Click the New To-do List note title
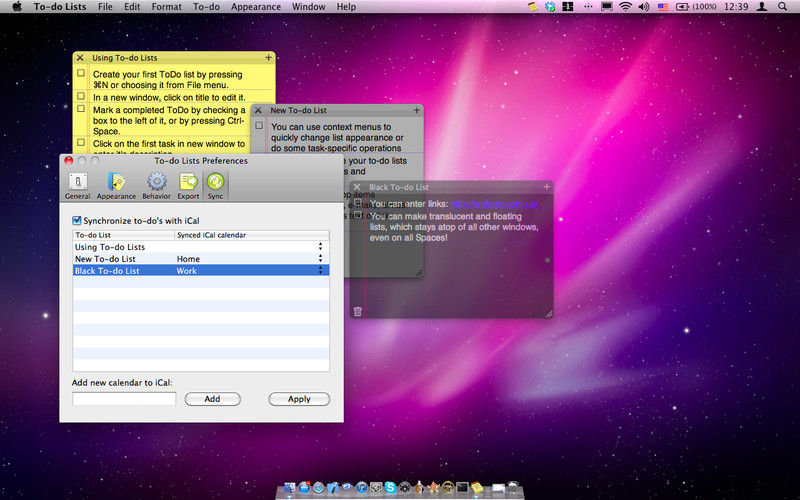The height and width of the screenshot is (500, 800). tap(298, 110)
